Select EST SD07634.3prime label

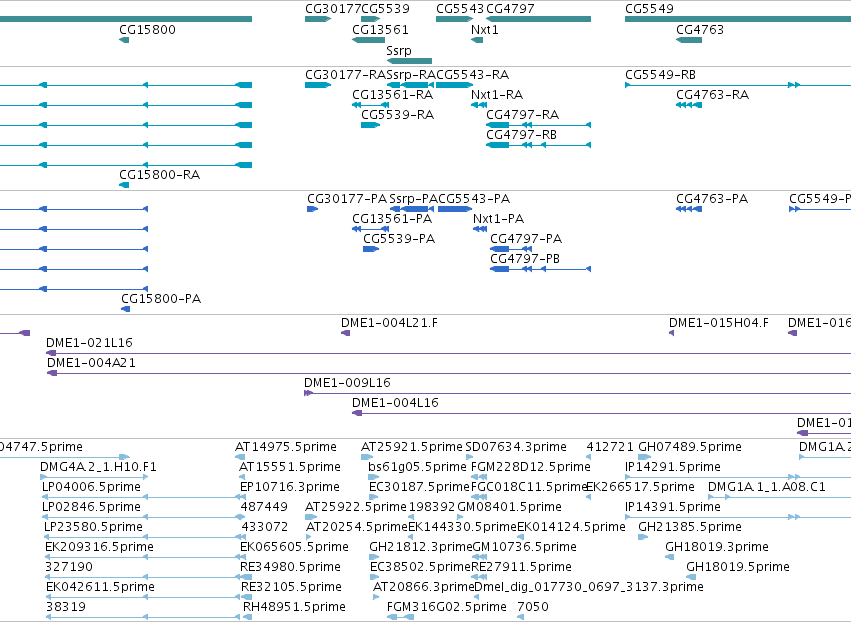516,447
